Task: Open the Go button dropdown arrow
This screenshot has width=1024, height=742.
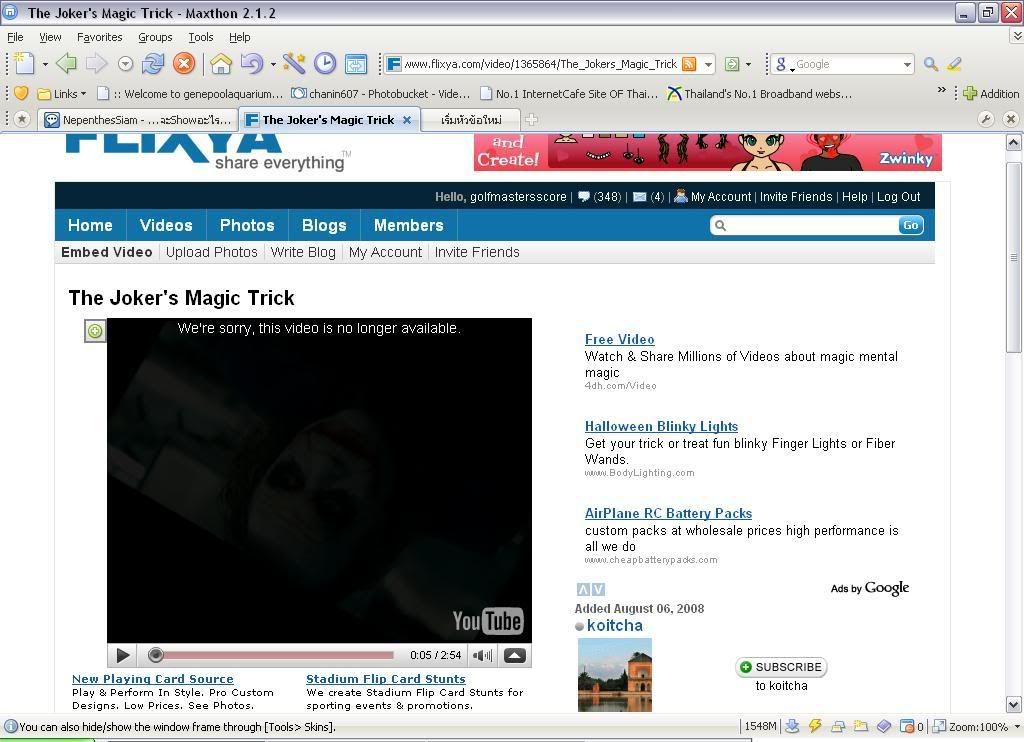Action: click(748, 64)
